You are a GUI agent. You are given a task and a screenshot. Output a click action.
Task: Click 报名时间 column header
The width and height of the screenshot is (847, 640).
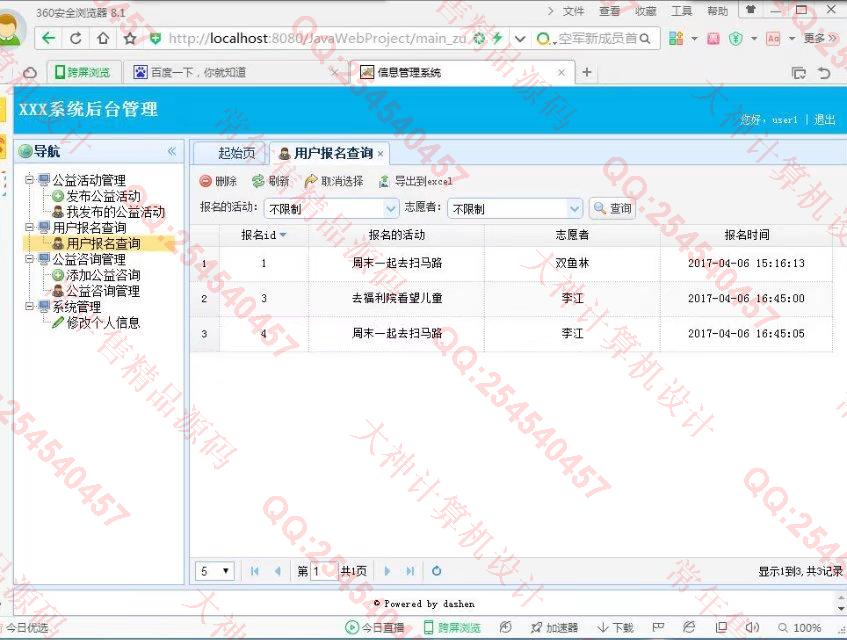click(x=747, y=235)
